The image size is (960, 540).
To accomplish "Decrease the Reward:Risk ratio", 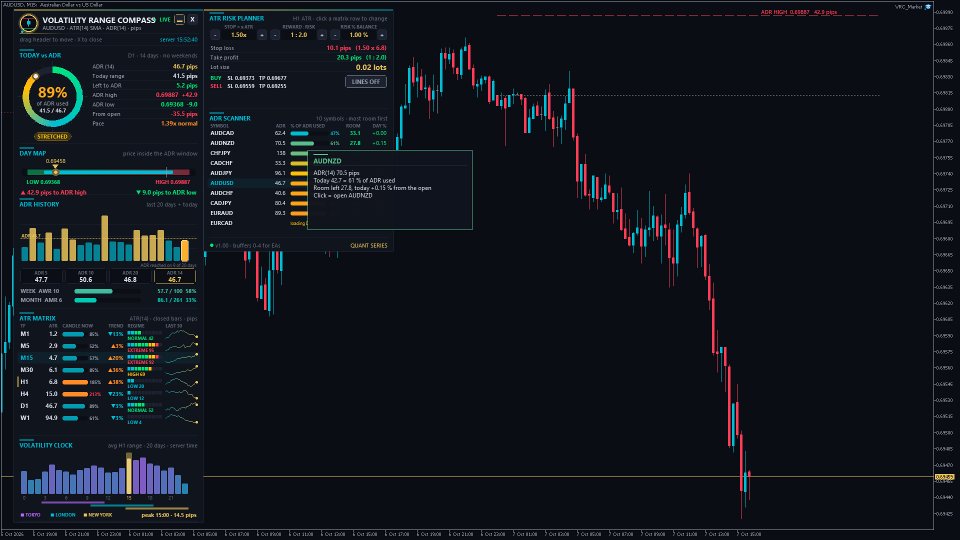I will coord(275,35).
